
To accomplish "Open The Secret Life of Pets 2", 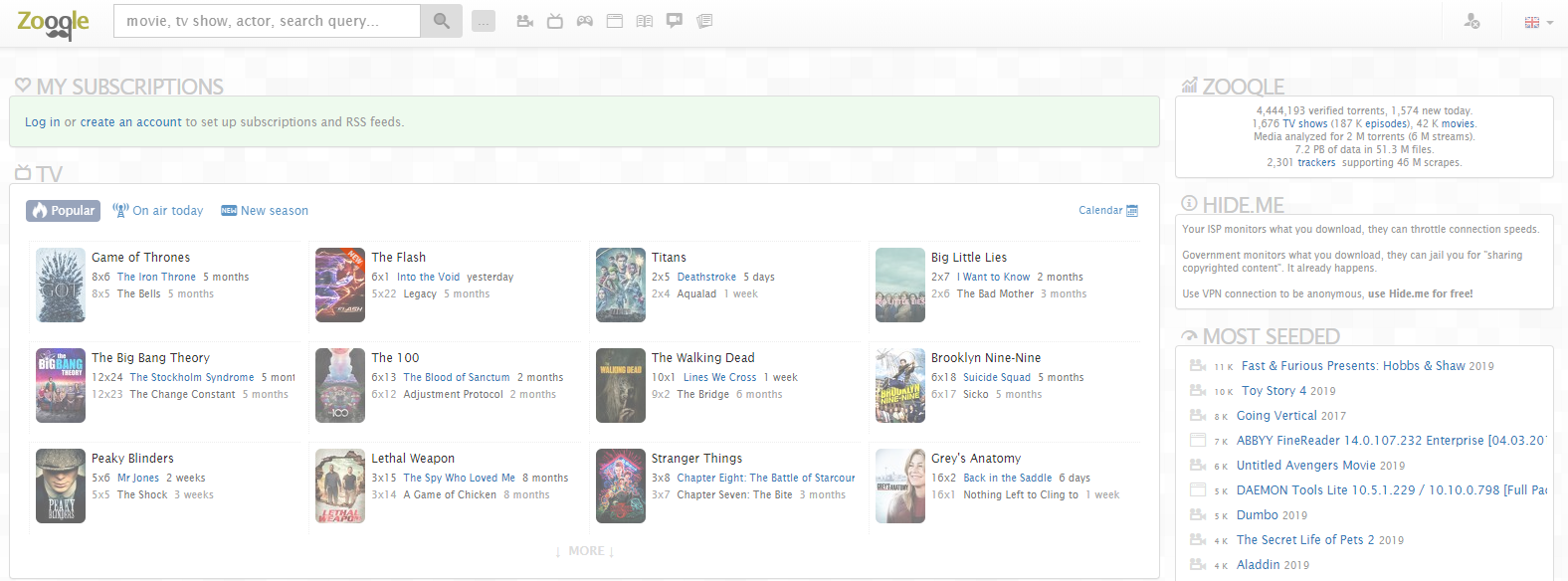I will (1305, 540).
